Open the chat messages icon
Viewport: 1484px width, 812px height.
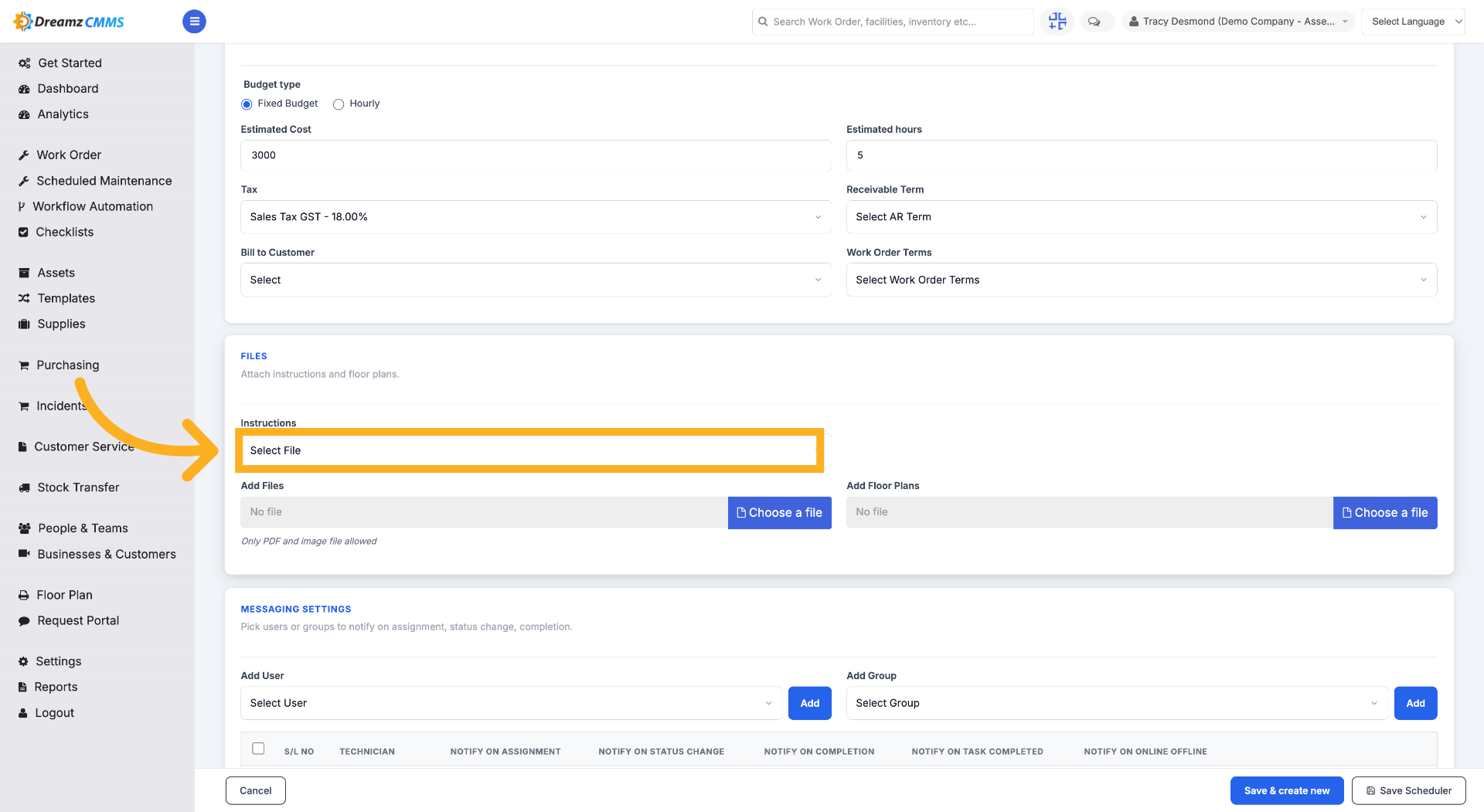click(x=1094, y=22)
